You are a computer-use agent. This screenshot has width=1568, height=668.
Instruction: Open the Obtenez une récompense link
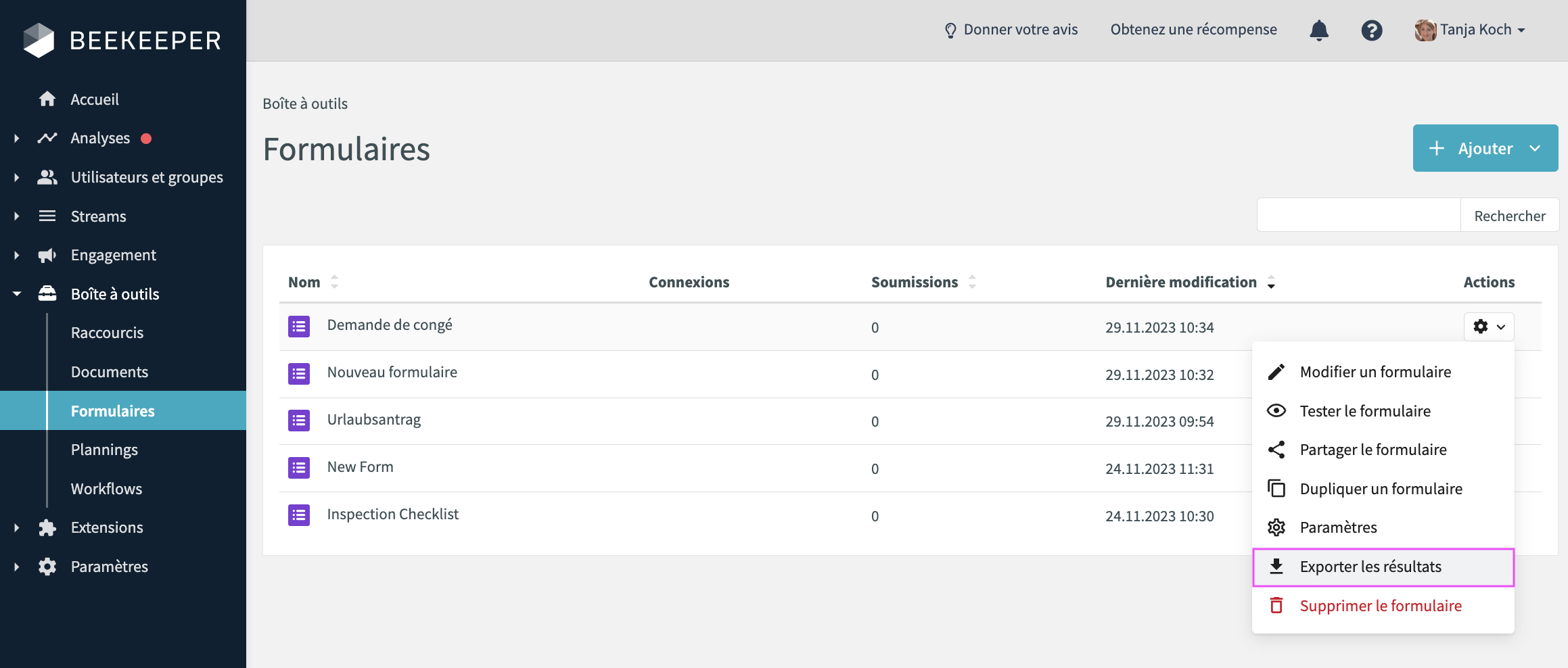pyautogui.click(x=1193, y=30)
